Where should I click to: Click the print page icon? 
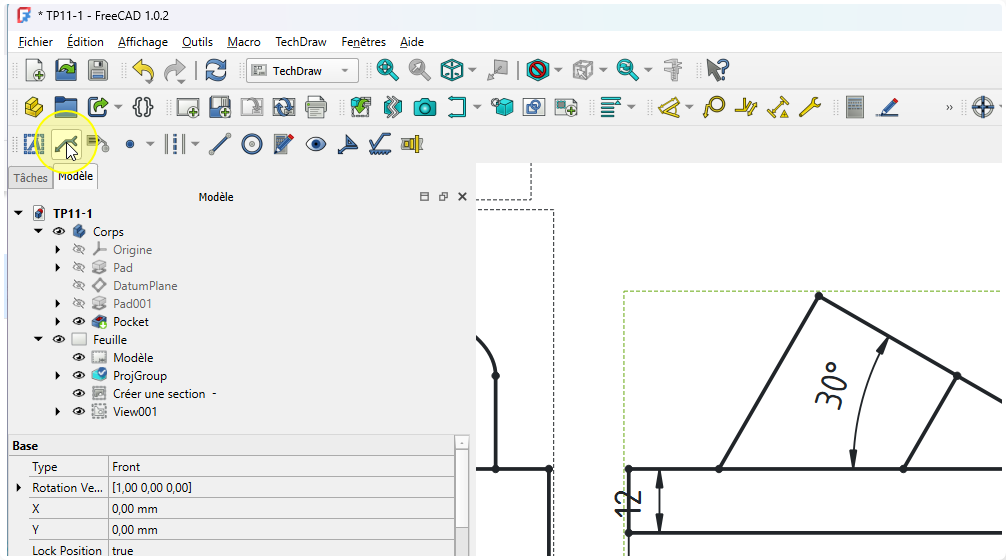click(x=316, y=106)
